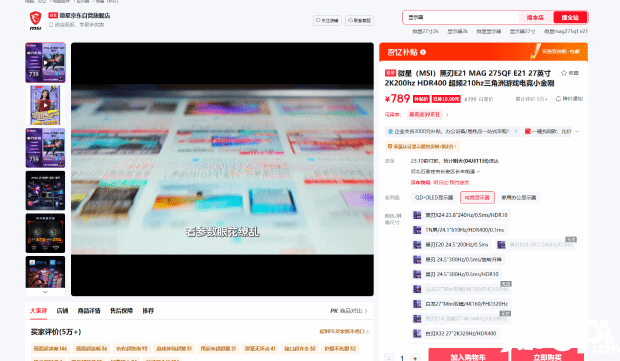The height and width of the screenshot is (361, 620).
Task: Click the main product video player
Action: point(222,169)
